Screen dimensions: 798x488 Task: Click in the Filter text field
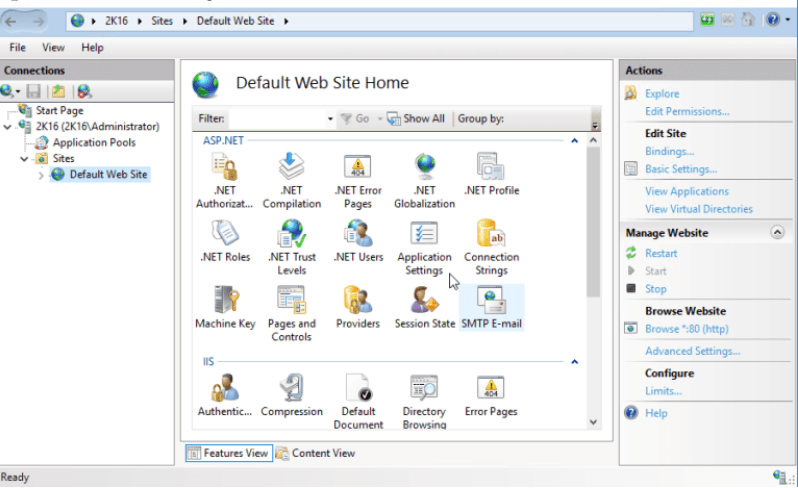pyautogui.click(x=277, y=119)
